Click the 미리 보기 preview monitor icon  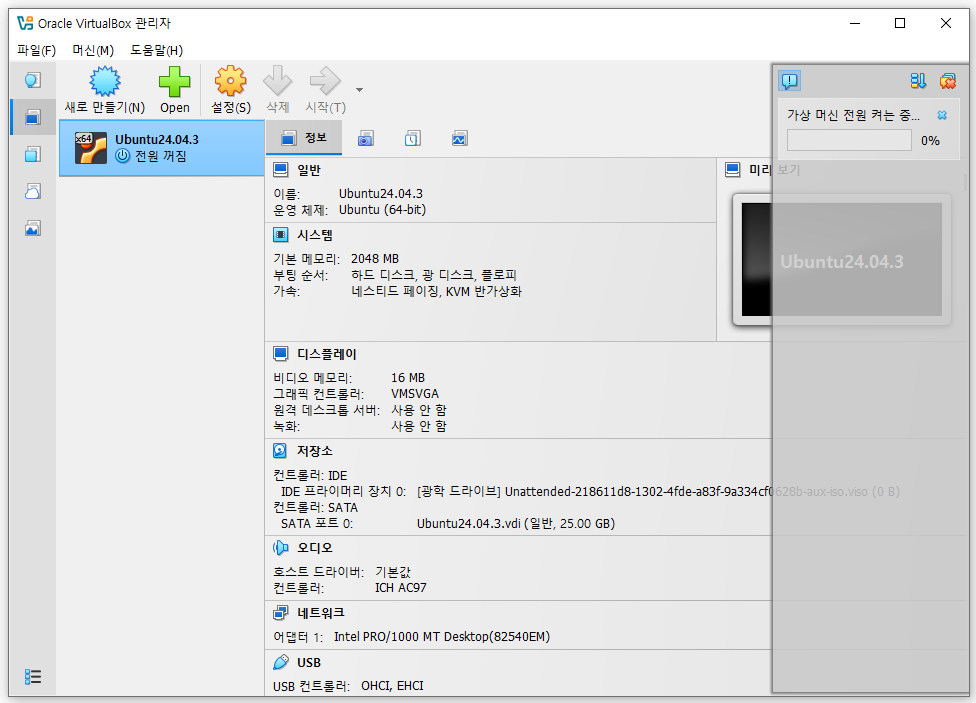click(x=733, y=170)
